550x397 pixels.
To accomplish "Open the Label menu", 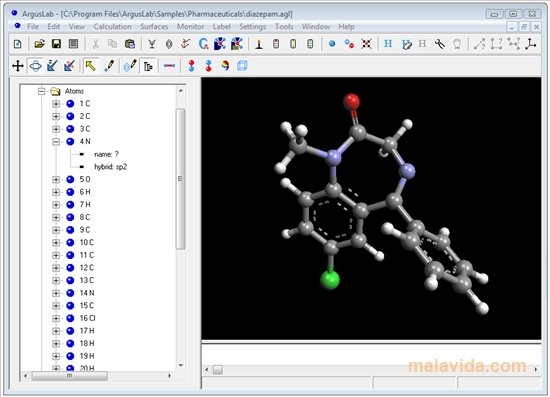I will [222, 27].
